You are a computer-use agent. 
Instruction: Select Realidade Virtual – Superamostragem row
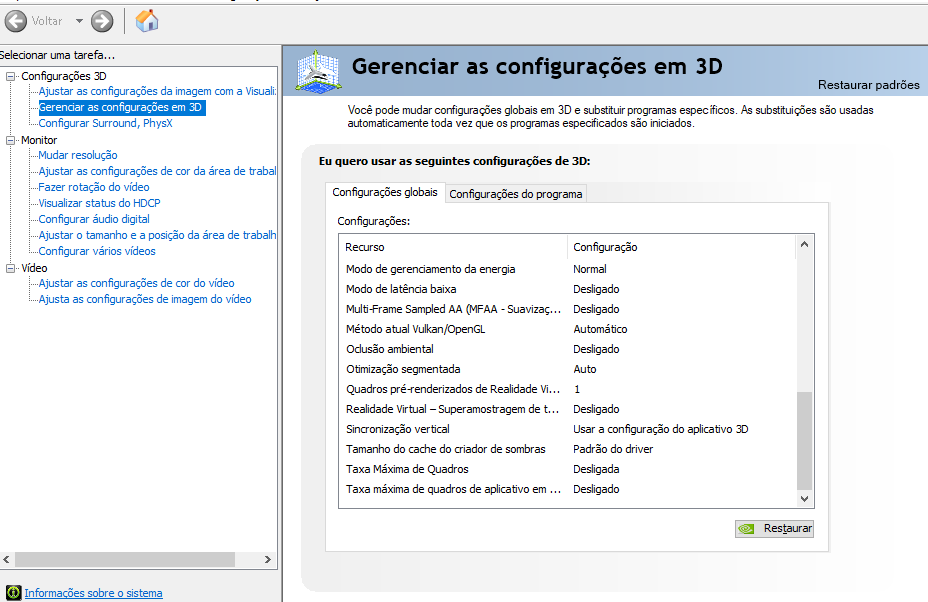567,410
